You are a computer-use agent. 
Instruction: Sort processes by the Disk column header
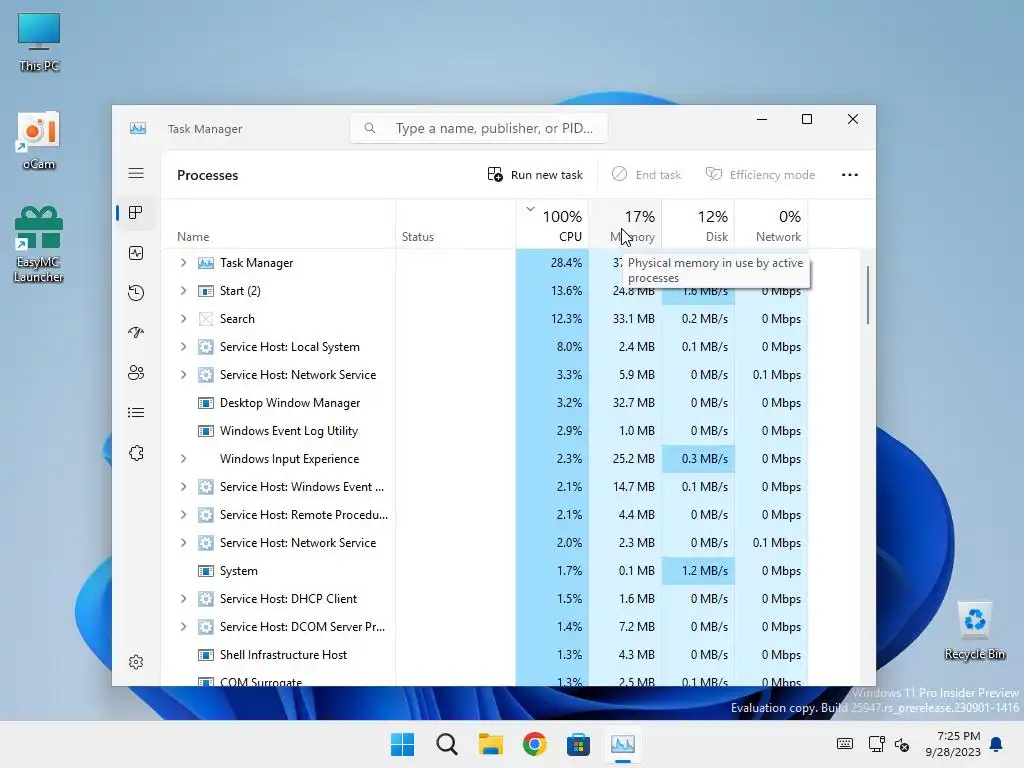tap(699, 225)
